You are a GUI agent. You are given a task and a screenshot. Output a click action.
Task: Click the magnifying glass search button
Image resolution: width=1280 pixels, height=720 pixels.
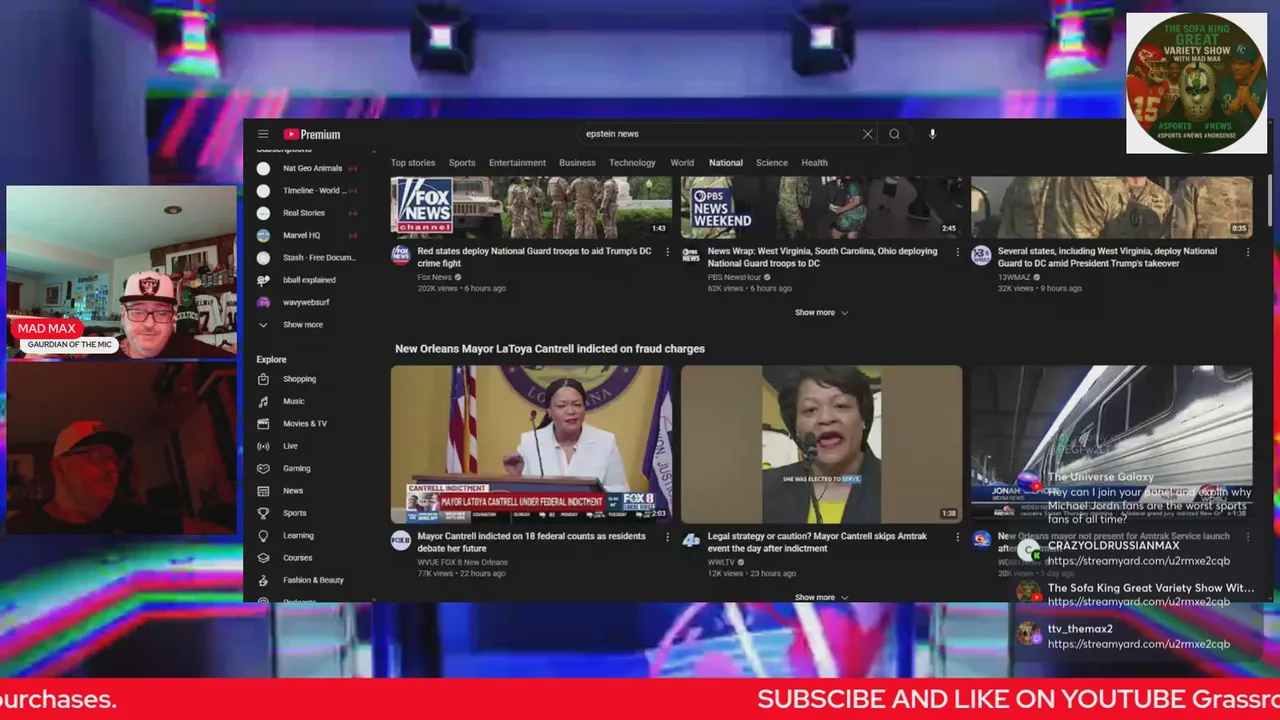(894, 134)
